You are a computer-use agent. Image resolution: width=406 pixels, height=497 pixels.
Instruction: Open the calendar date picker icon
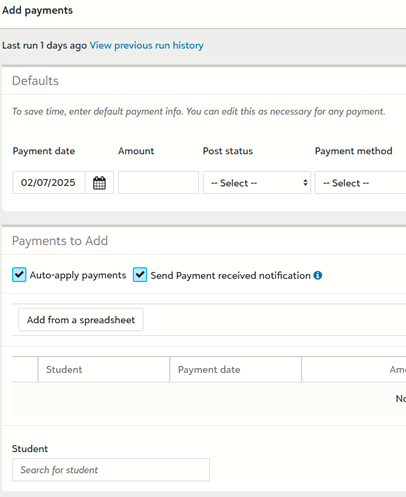99,183
